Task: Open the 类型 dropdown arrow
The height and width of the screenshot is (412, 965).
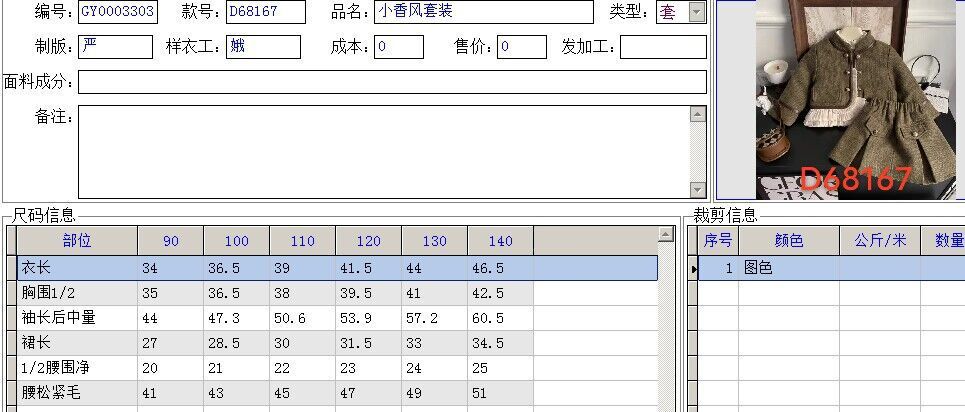Action: pos(697,12)
